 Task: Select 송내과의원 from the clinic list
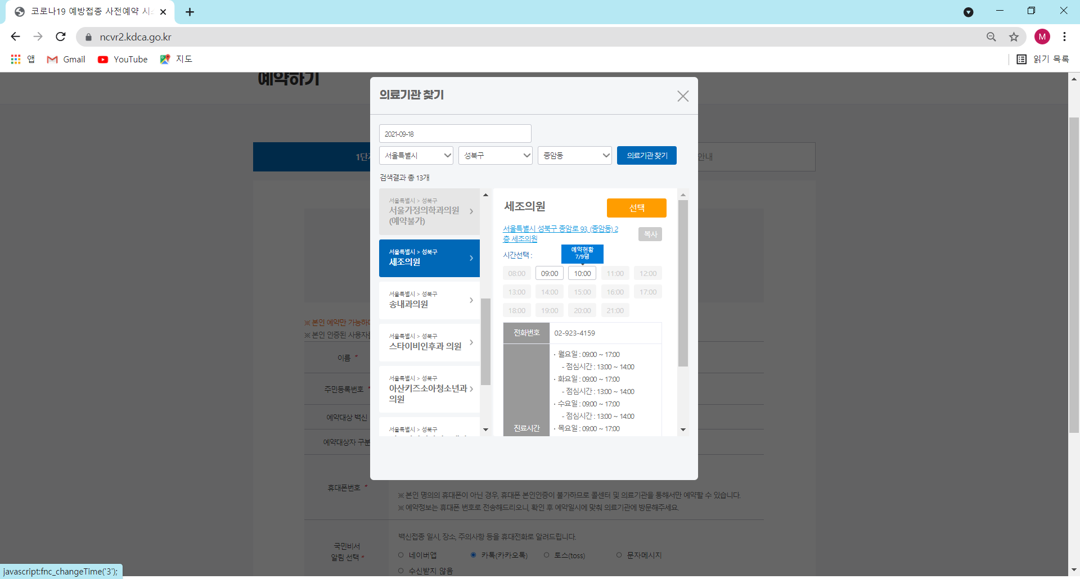click(429, 300)
